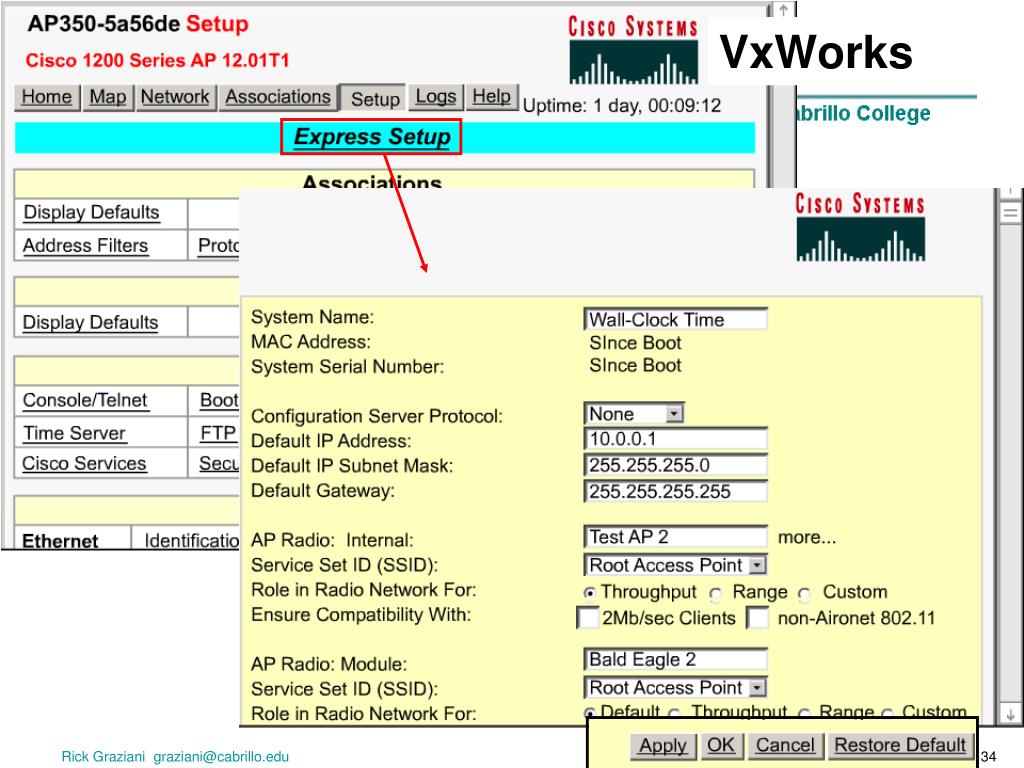Image resolution: width=1024 pixels, height=768 pixels.
Task: Click the Uptime: 1 day, 00:09:12 text
Action: tap(622, 106)
